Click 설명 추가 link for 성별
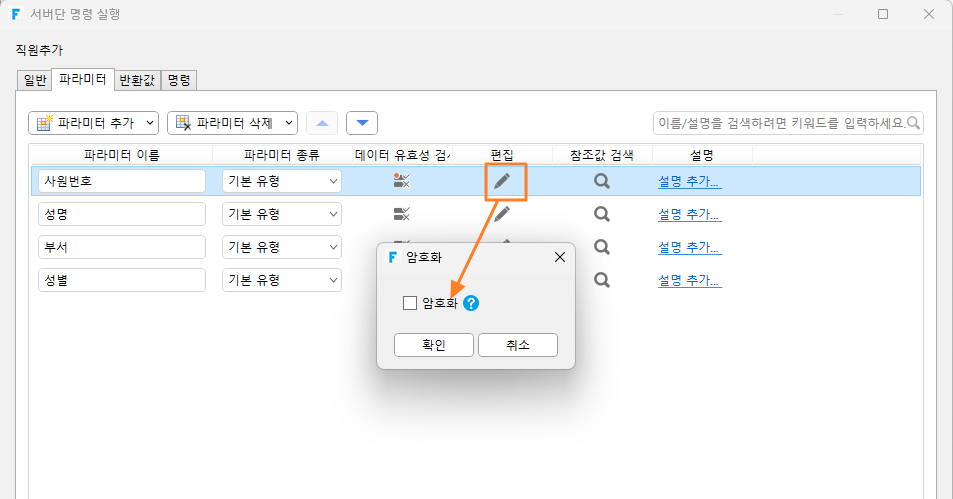The width and height of the screenshot is (953, 499). [x=690, y=280]
